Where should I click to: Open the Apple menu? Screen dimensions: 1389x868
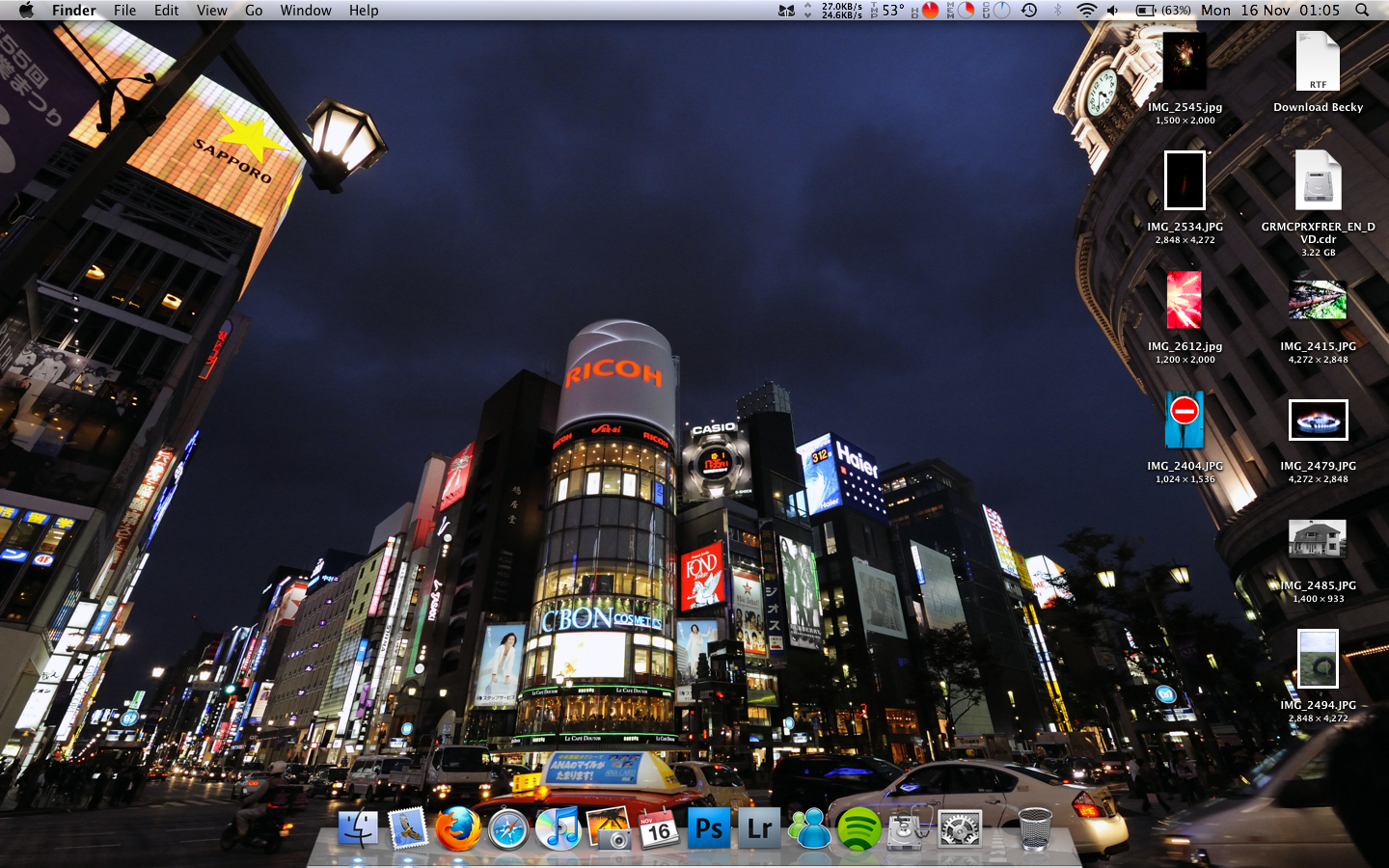pyautogui.click(x=26, y=10)
